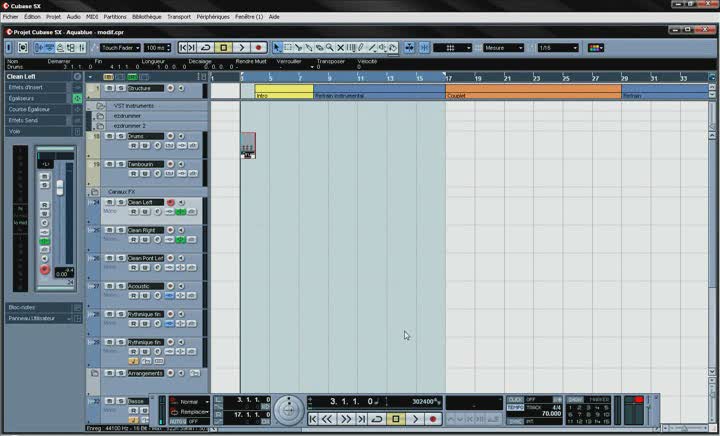Expand the Effets d'insert inspector section
This screenshot has width=720, height=436.
pyautogui.click(x=44, y=87)
